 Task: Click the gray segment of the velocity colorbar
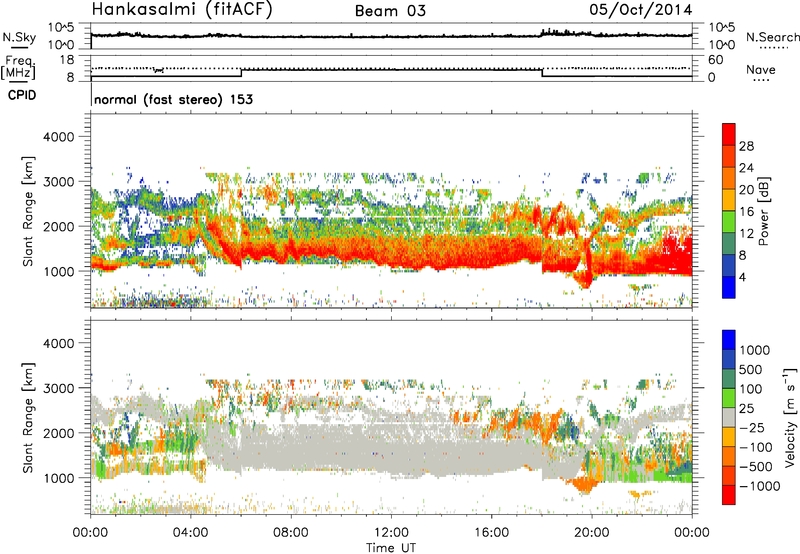coord(729,417)
